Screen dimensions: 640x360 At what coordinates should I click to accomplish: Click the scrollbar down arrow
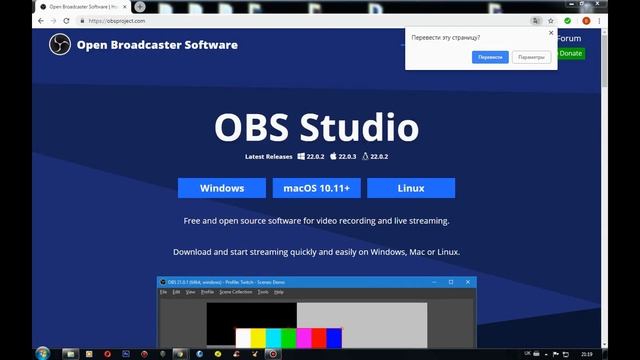pyautogui.click(x=604, y=345)
